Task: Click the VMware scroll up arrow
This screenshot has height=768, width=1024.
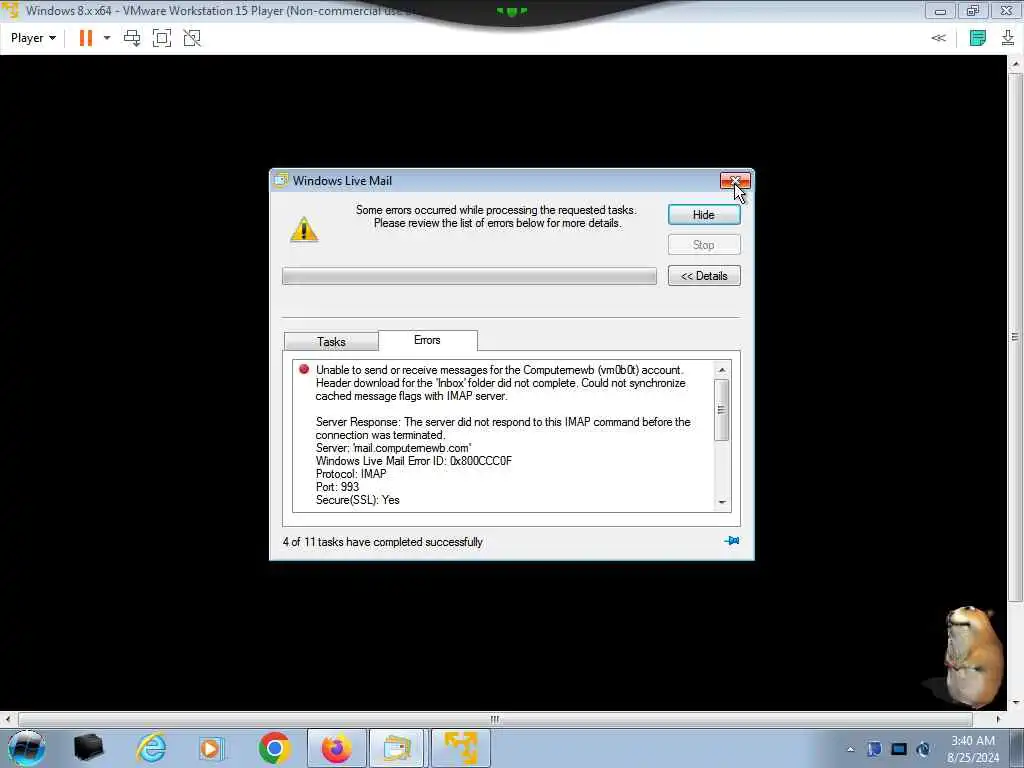Action: (1015, 63)
